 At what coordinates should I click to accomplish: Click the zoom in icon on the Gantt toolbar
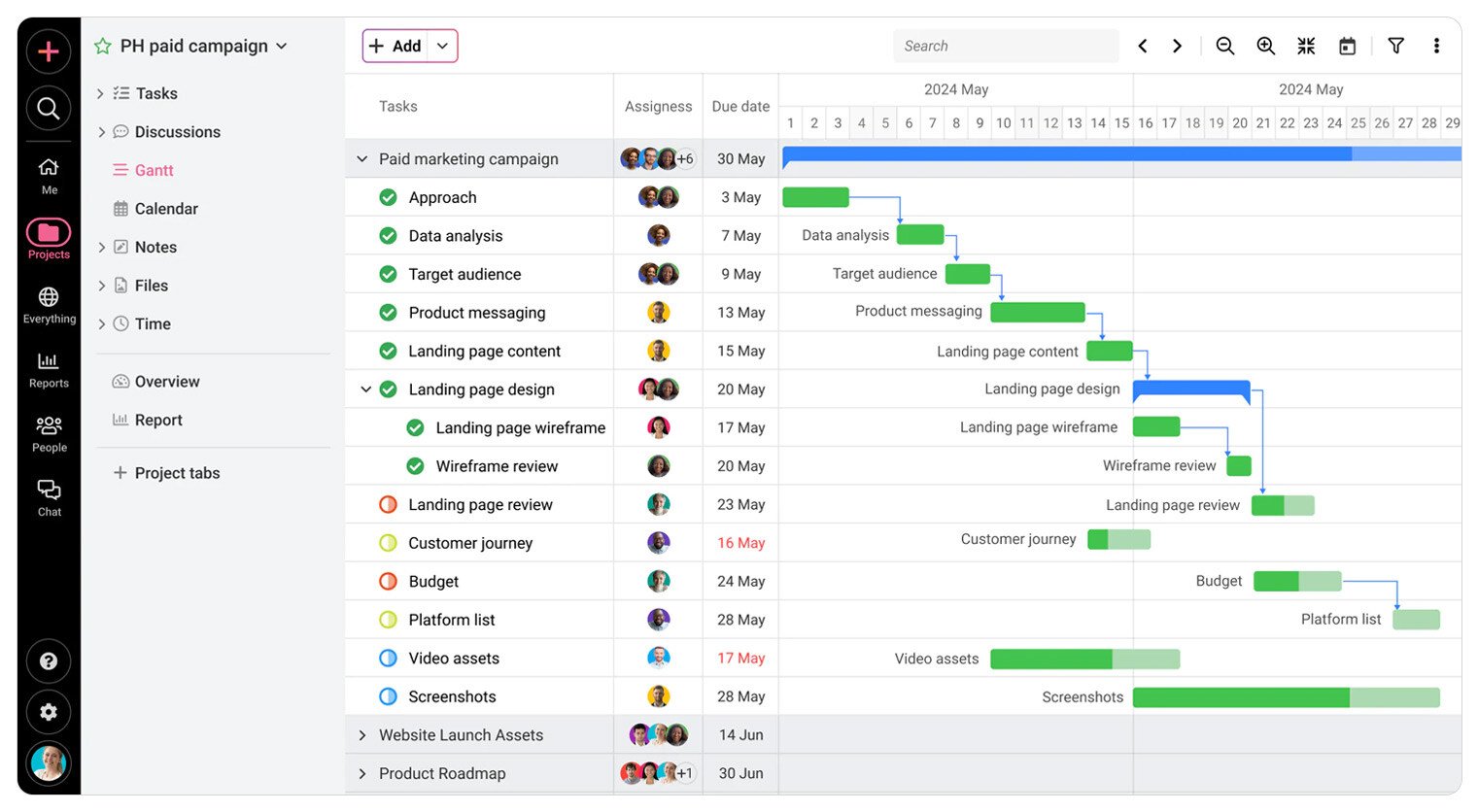1265,45
